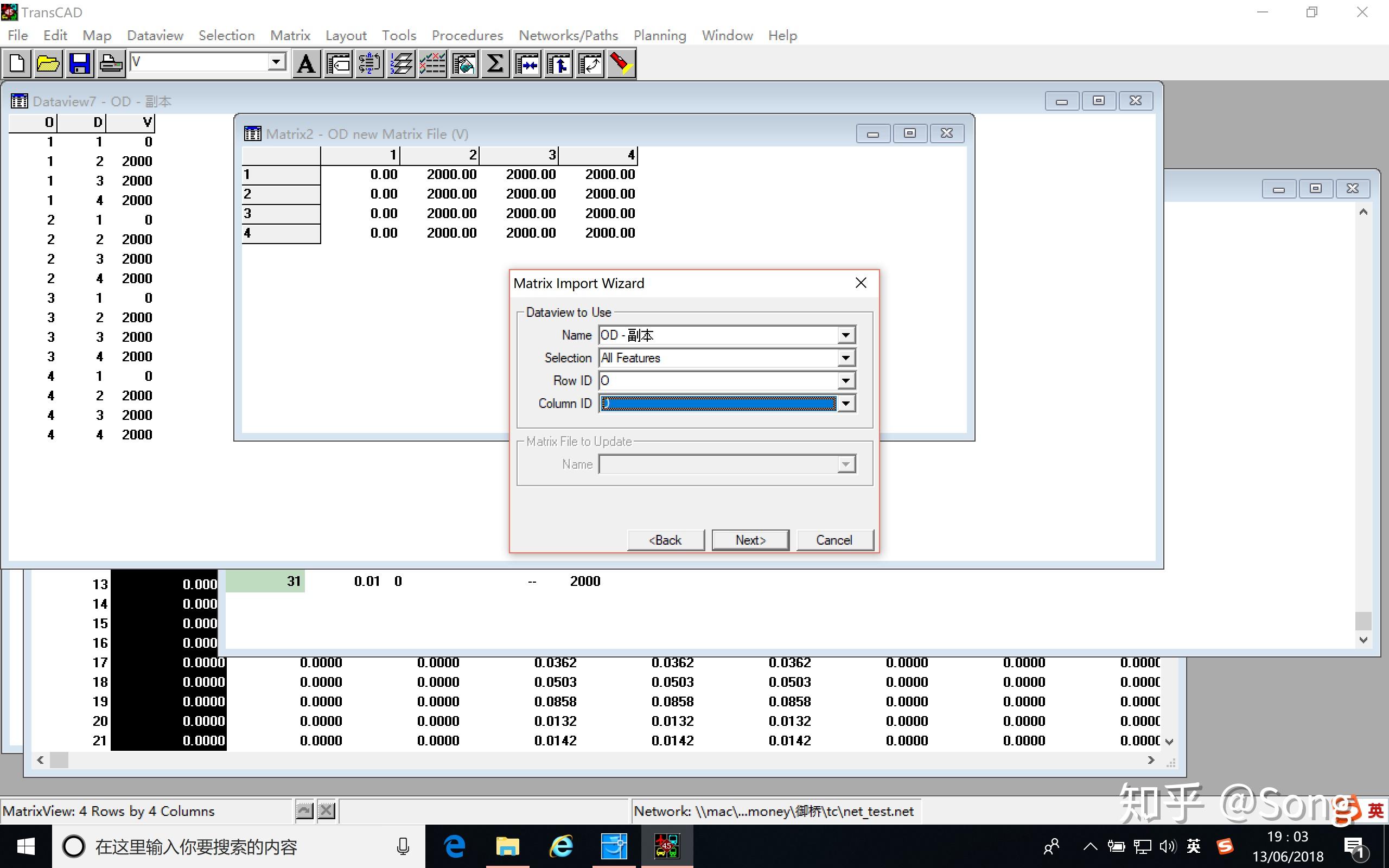The height and width of the screenshot is (868, 1389).
Task: Click the Open folder toolbar icon
Action: click(48, 63)
